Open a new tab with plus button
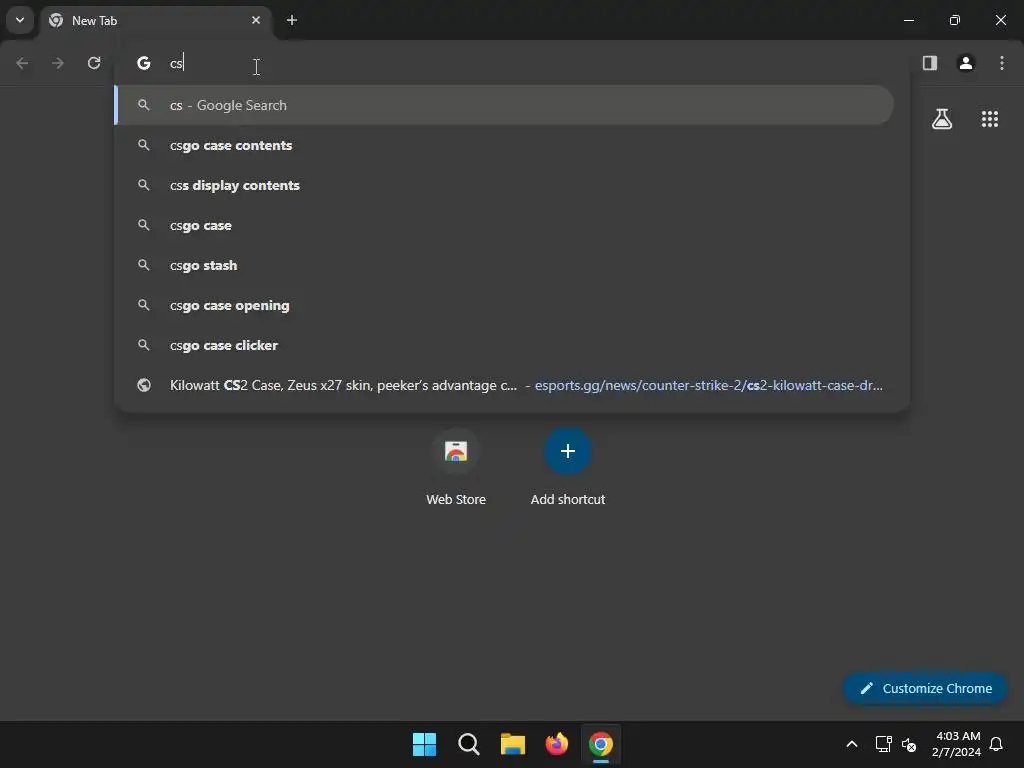1024x768 pixels. tap(292, 20)
